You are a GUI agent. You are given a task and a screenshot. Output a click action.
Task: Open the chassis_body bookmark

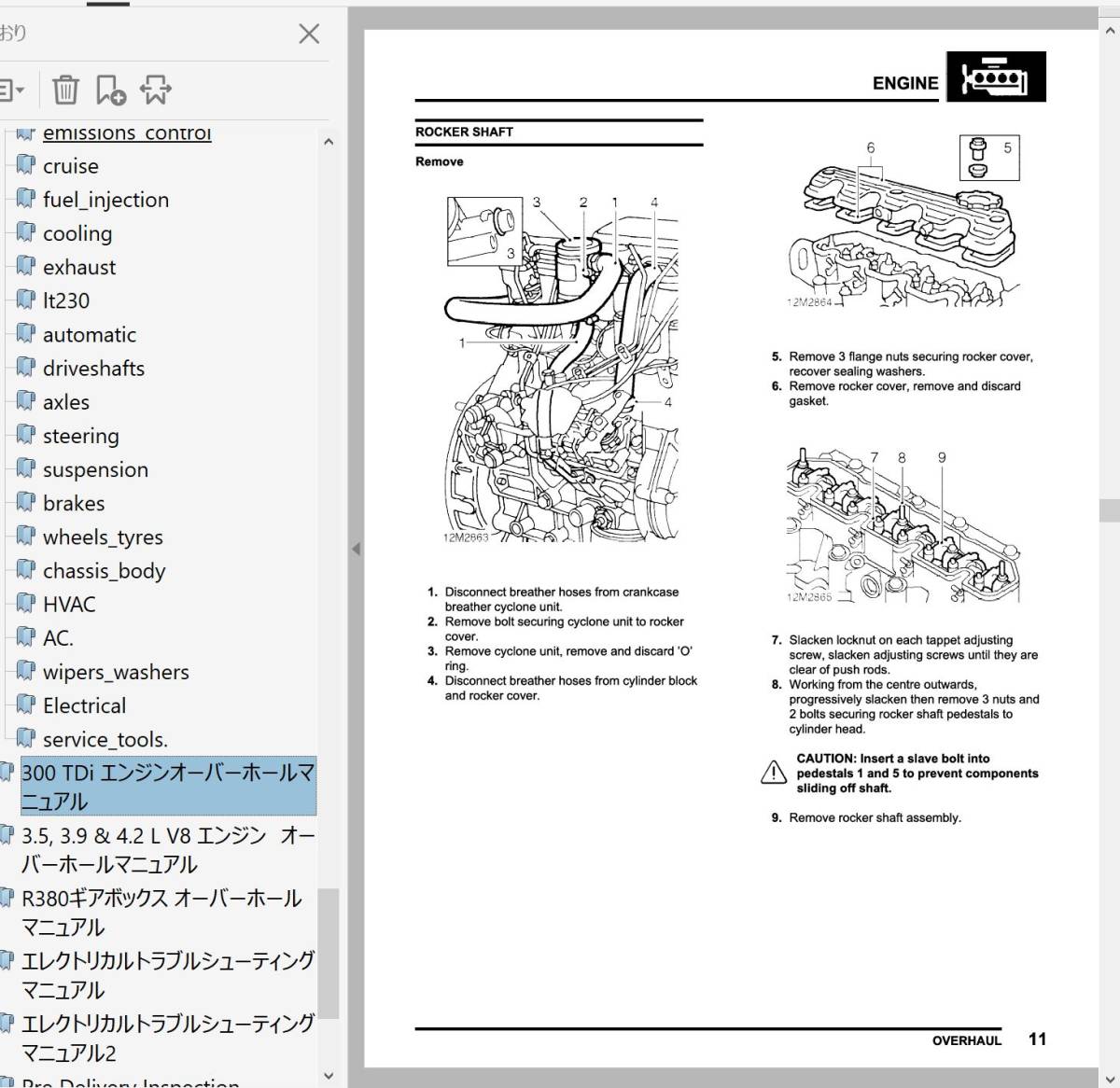[x=104, y=571]
